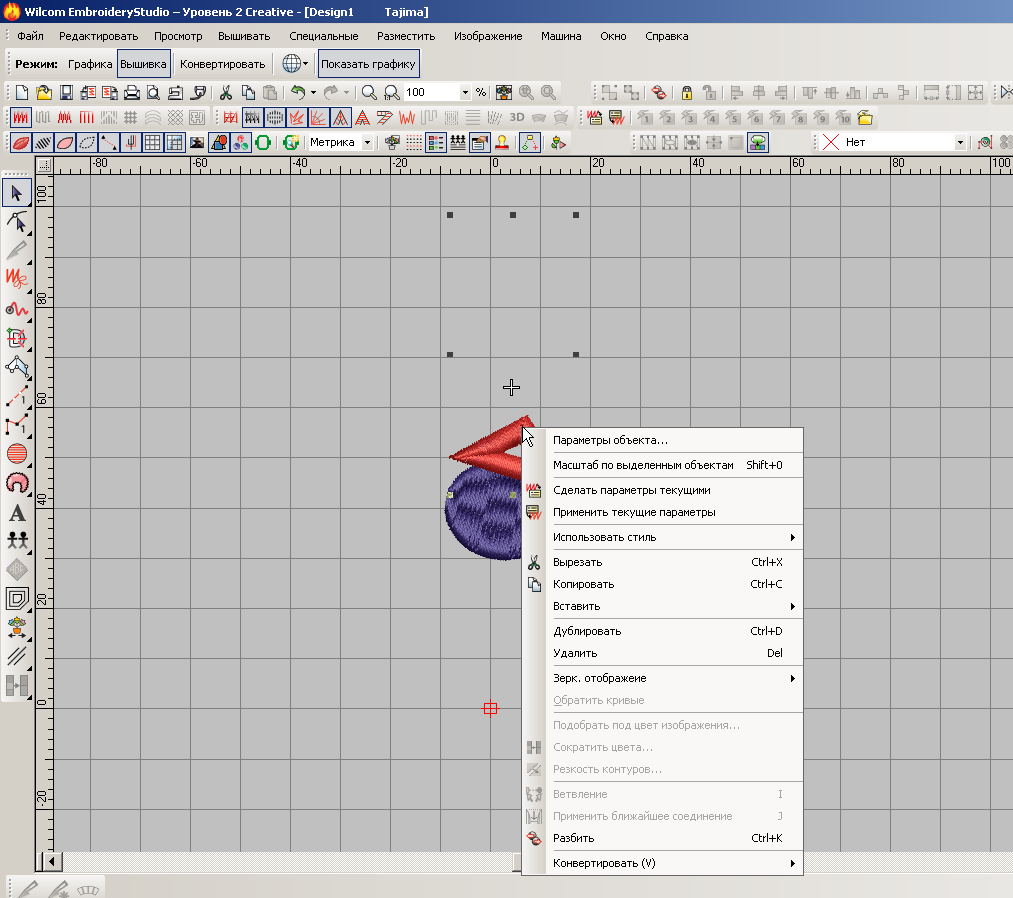Image resolution: width=1013 pixels, height=898 pixels.
Task: Click the closed padlock Lock icon
Action: point(687,92)
